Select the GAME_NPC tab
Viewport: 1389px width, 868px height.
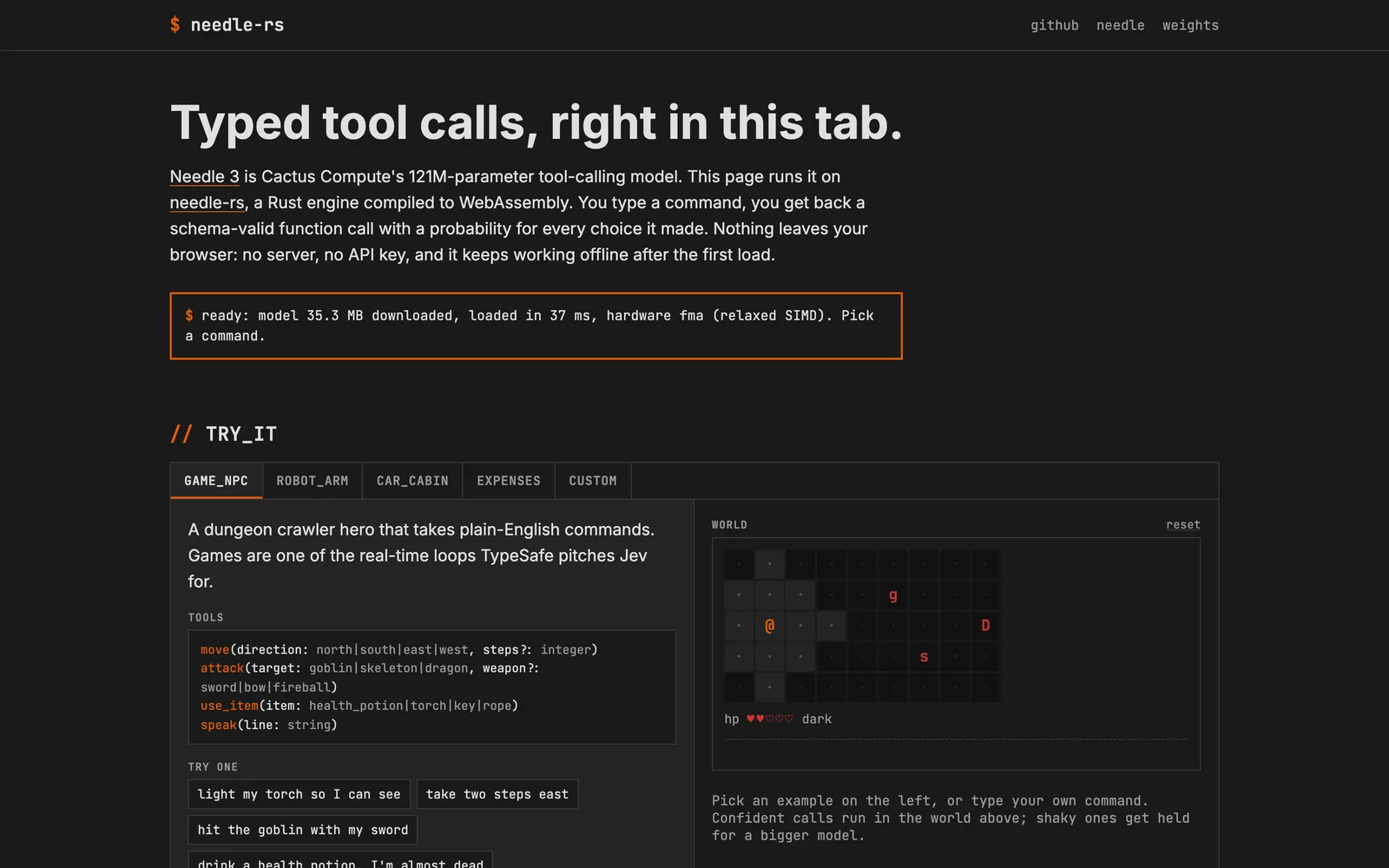pos(216,481)
